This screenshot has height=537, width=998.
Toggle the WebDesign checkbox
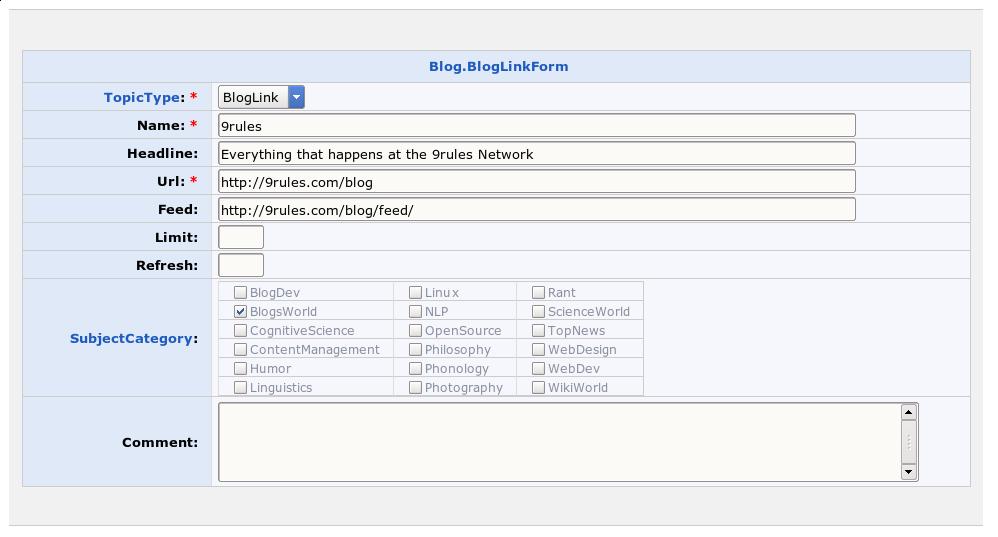tap(538, 349)
